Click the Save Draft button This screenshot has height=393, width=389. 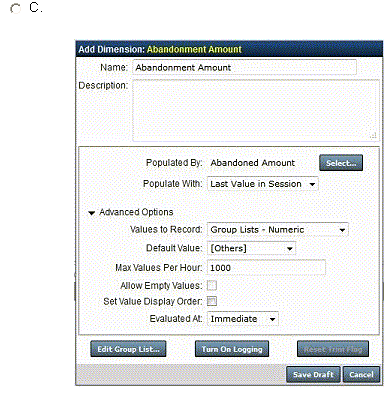(x=313, y=374)
